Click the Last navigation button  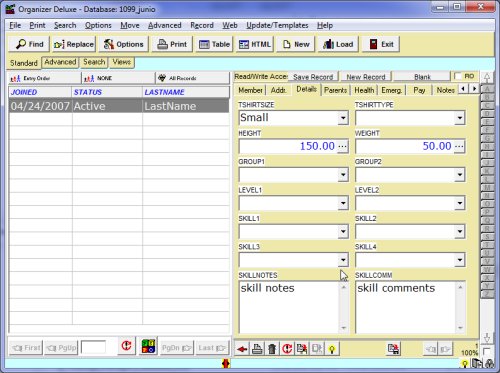pyautogui.click(x=212, y=348)
